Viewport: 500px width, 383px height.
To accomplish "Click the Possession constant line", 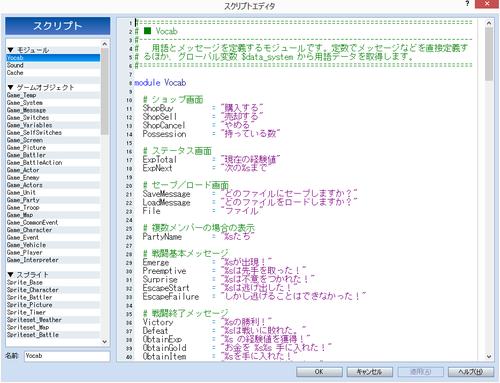I will (211, 134).
